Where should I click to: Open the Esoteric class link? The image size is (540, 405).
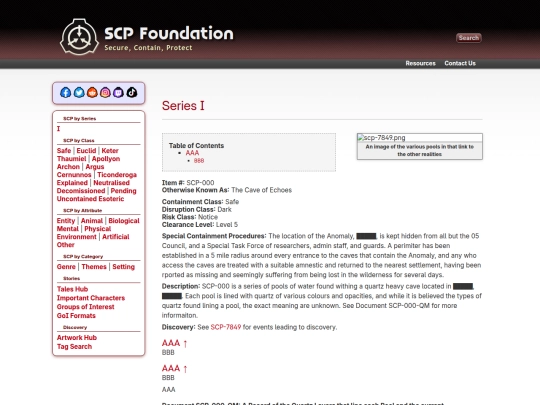[113, 199]
